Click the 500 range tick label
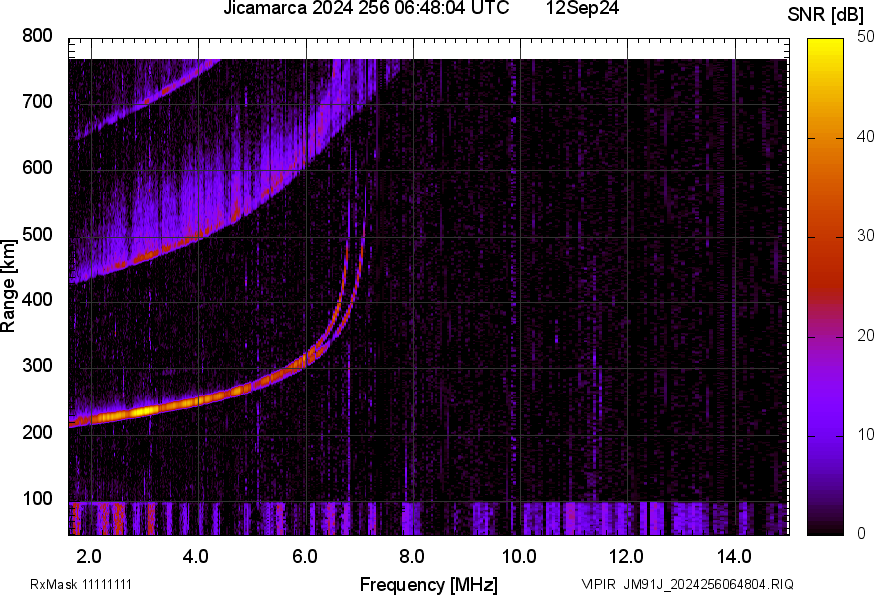 (37, 234)
